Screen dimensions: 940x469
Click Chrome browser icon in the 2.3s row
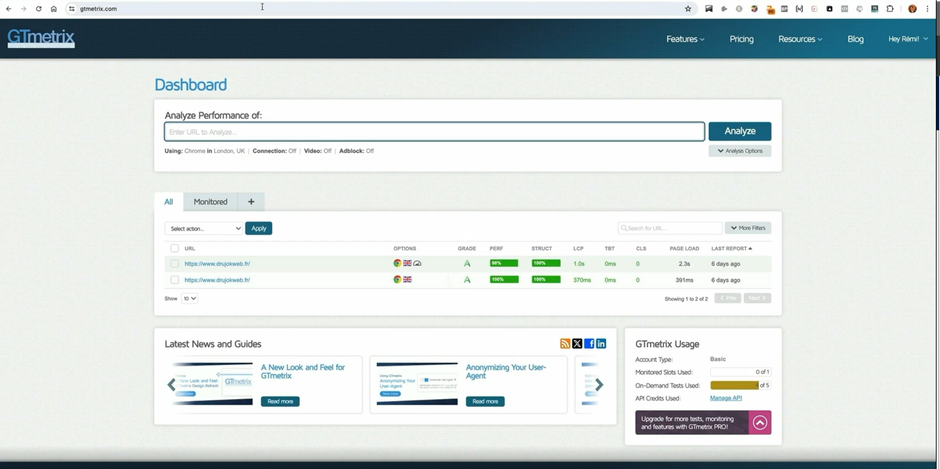pyautogui.click(x=397, y=263)
